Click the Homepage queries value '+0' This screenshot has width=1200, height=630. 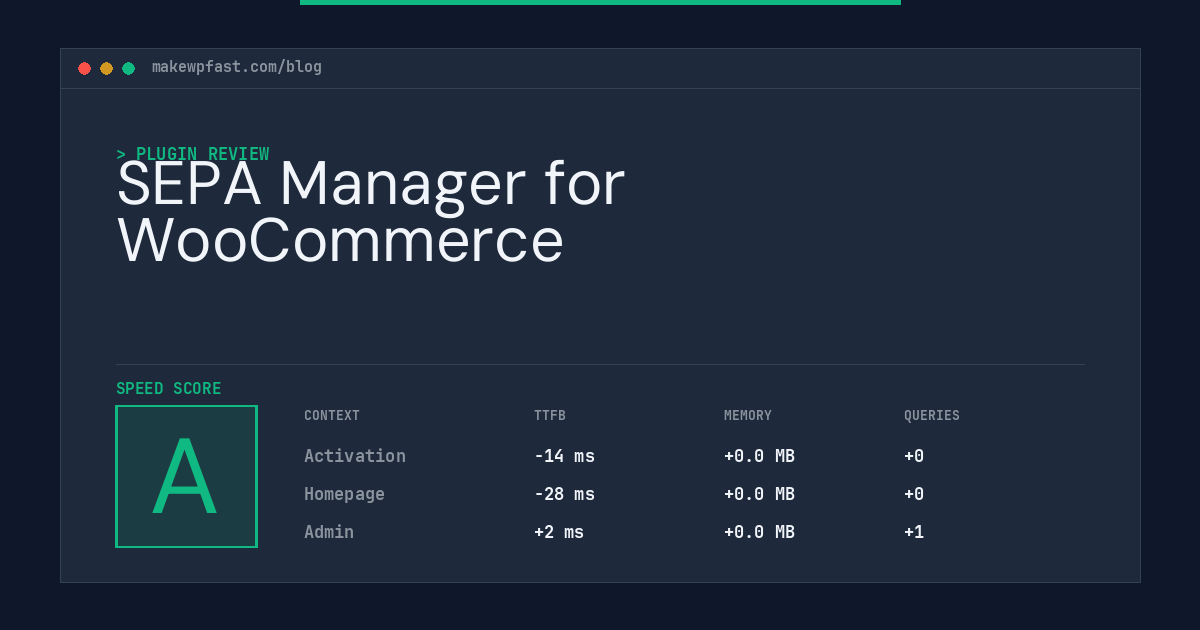[x=914, y=494]
